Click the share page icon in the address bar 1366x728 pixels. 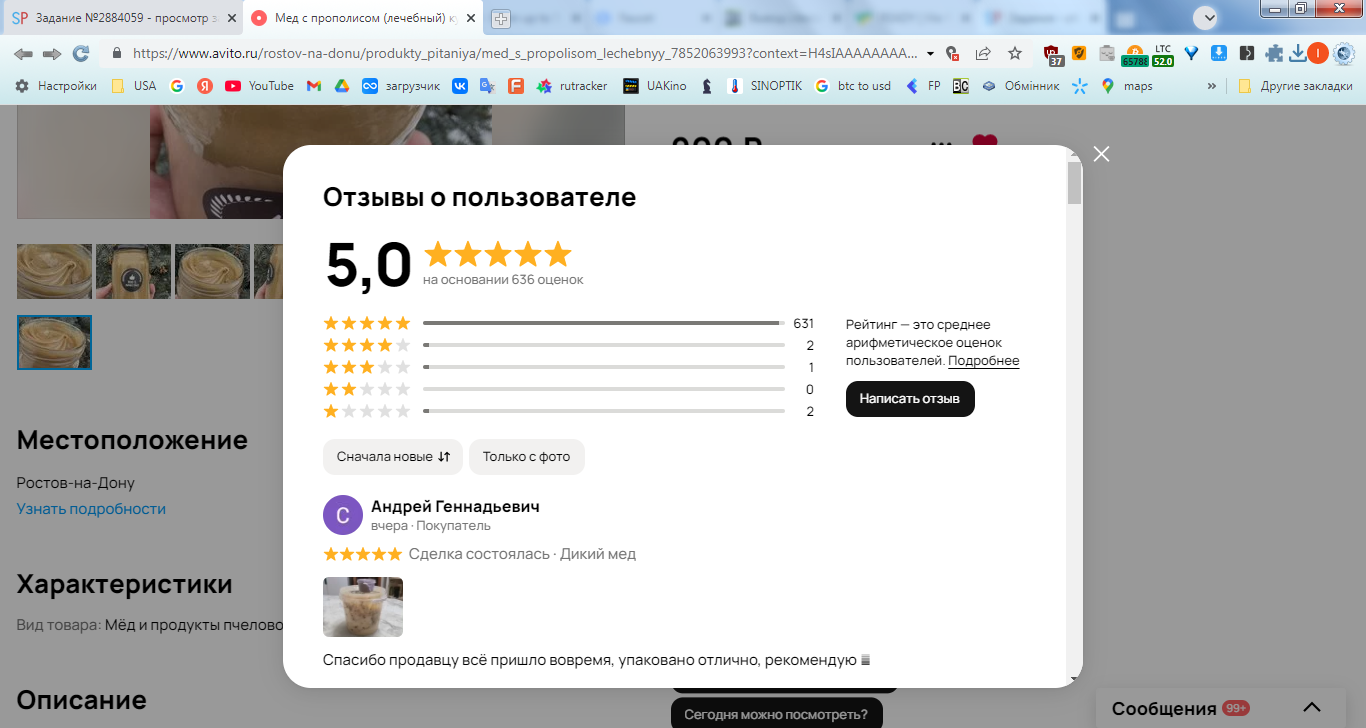(983, 53)
